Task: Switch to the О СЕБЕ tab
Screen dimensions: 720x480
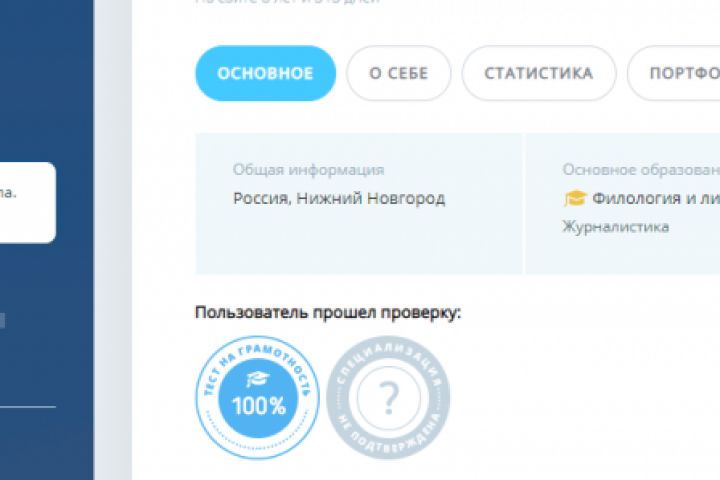Action: click(x=399, y=73)
